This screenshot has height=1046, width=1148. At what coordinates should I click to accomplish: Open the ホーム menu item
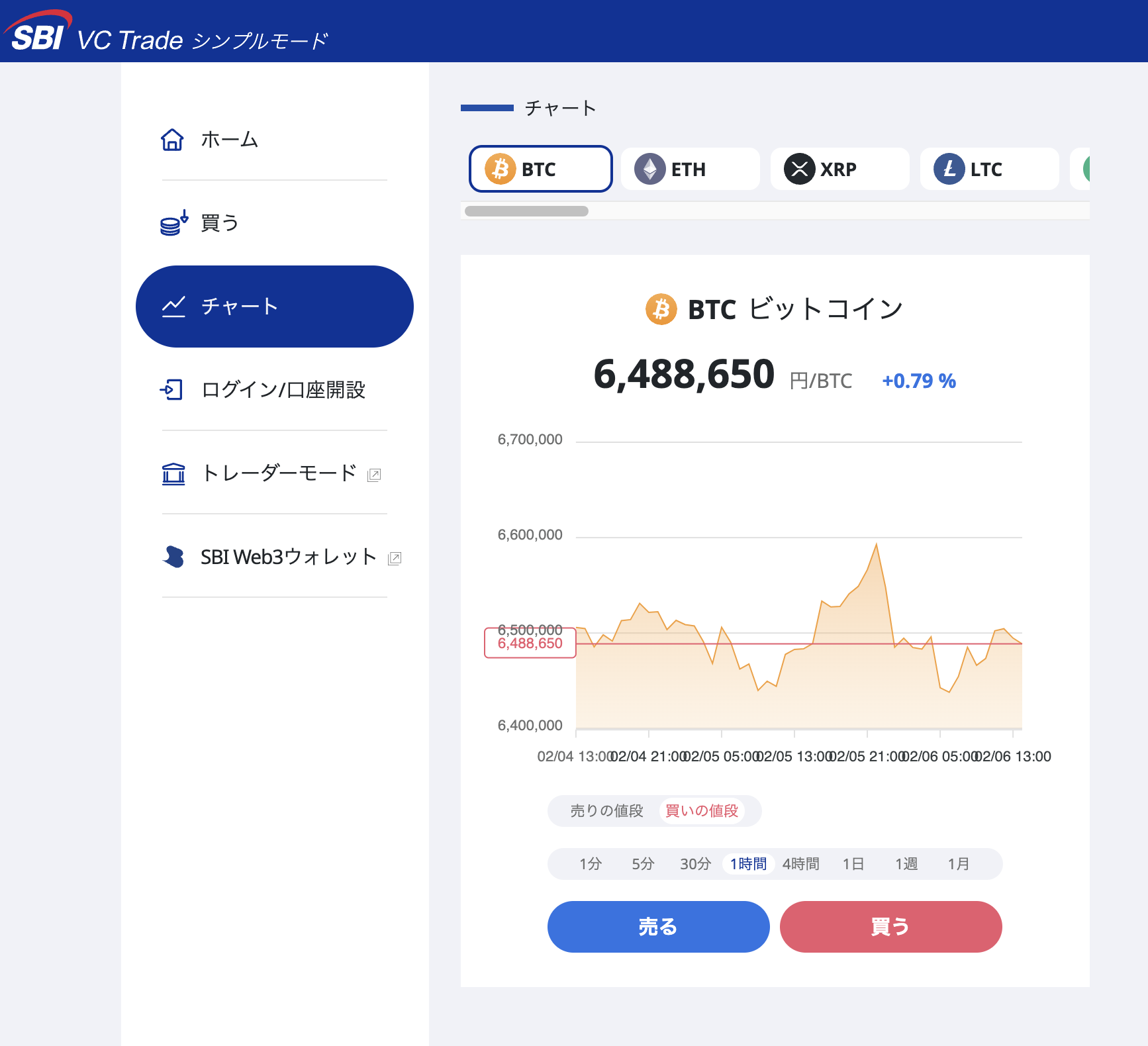(x=275, y=140)
